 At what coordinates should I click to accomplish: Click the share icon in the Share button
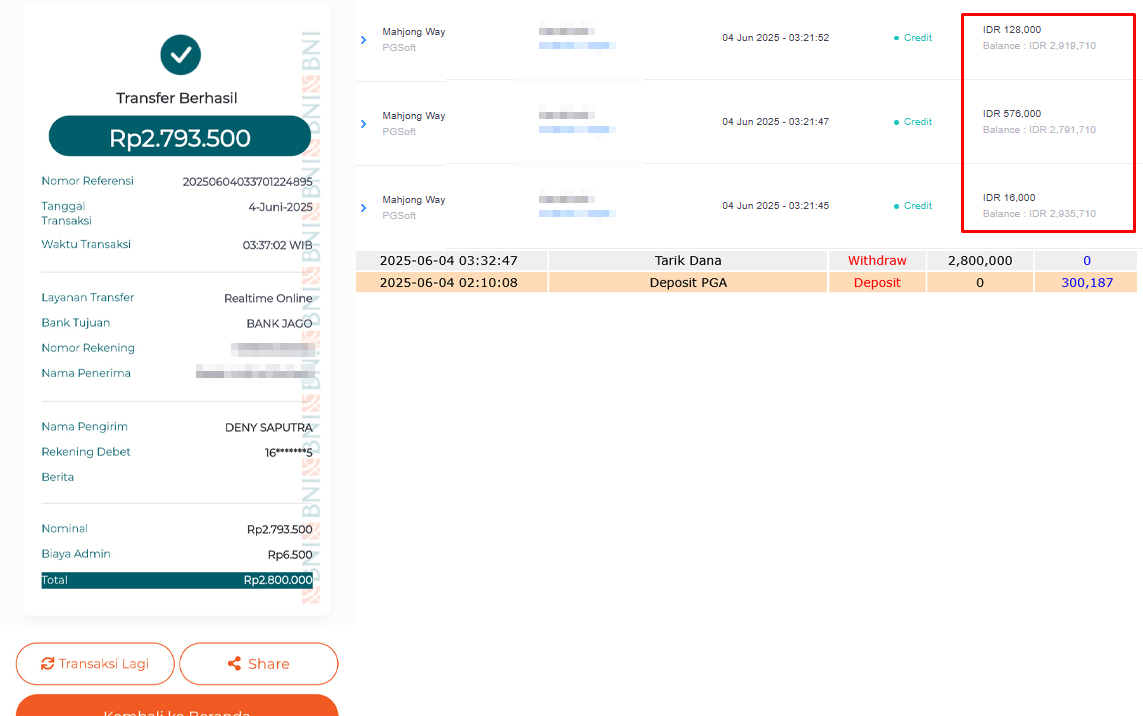point(234,664)
